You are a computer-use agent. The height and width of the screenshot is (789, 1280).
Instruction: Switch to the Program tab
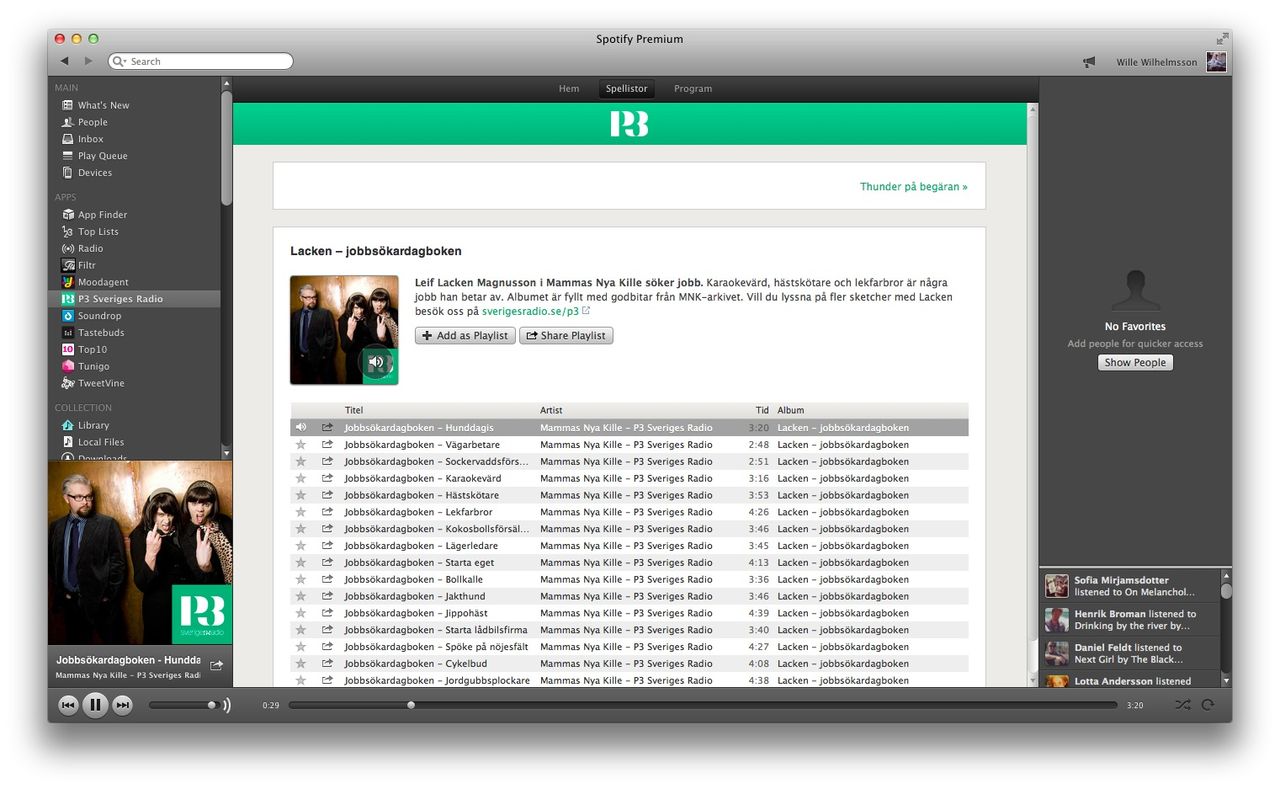click(x=693, y=89)
